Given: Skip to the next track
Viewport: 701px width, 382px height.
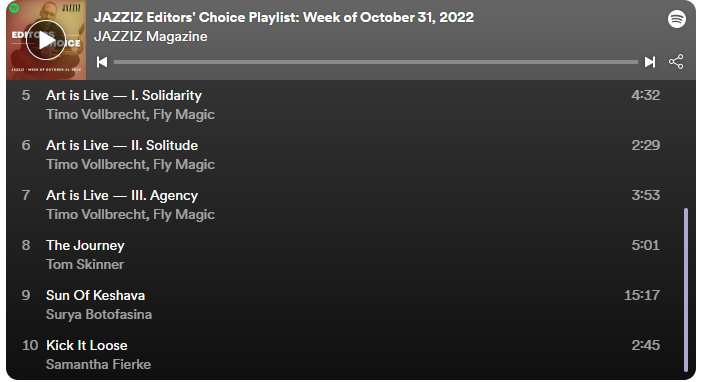Looking at the screenshot, I should click(650, 62).
